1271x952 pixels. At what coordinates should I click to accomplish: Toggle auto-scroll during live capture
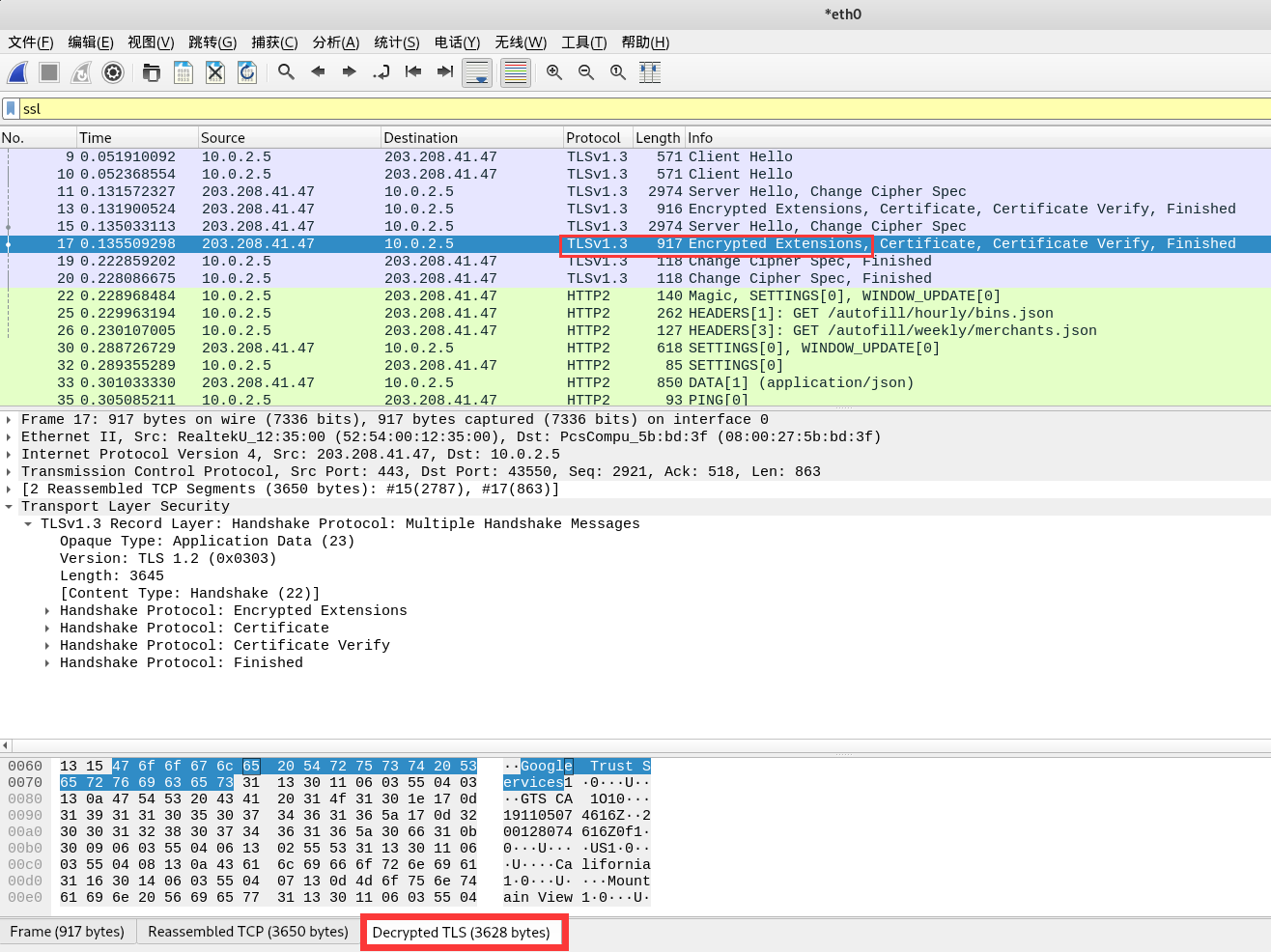click(x=477, y=72)
